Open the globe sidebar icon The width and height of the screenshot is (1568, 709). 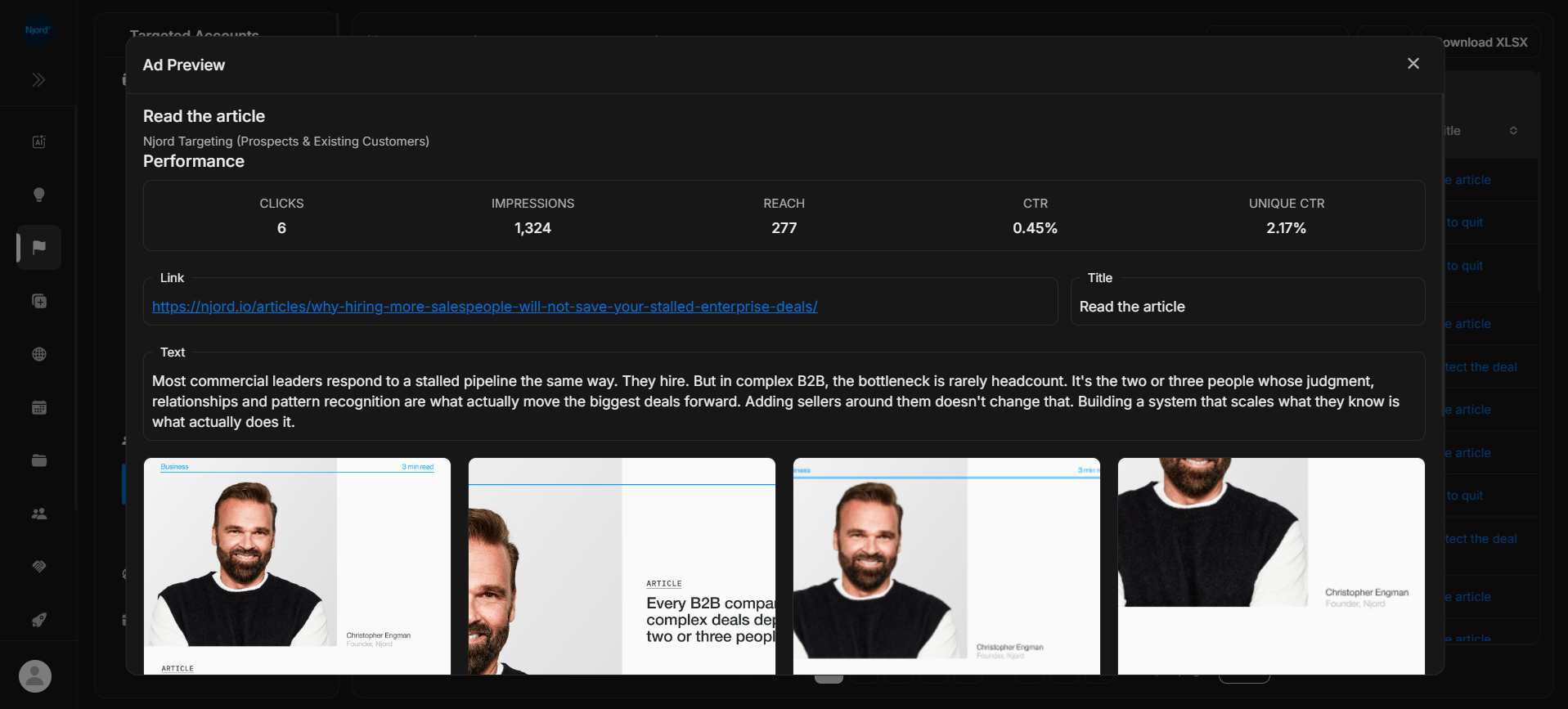38,354
